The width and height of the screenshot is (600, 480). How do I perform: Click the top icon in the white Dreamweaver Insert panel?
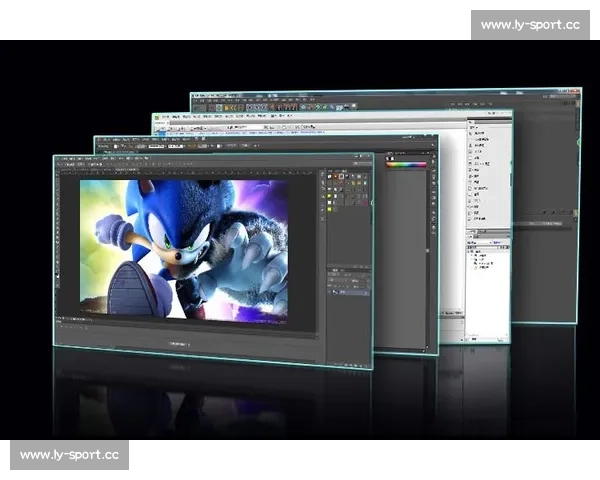click(473, 133)
